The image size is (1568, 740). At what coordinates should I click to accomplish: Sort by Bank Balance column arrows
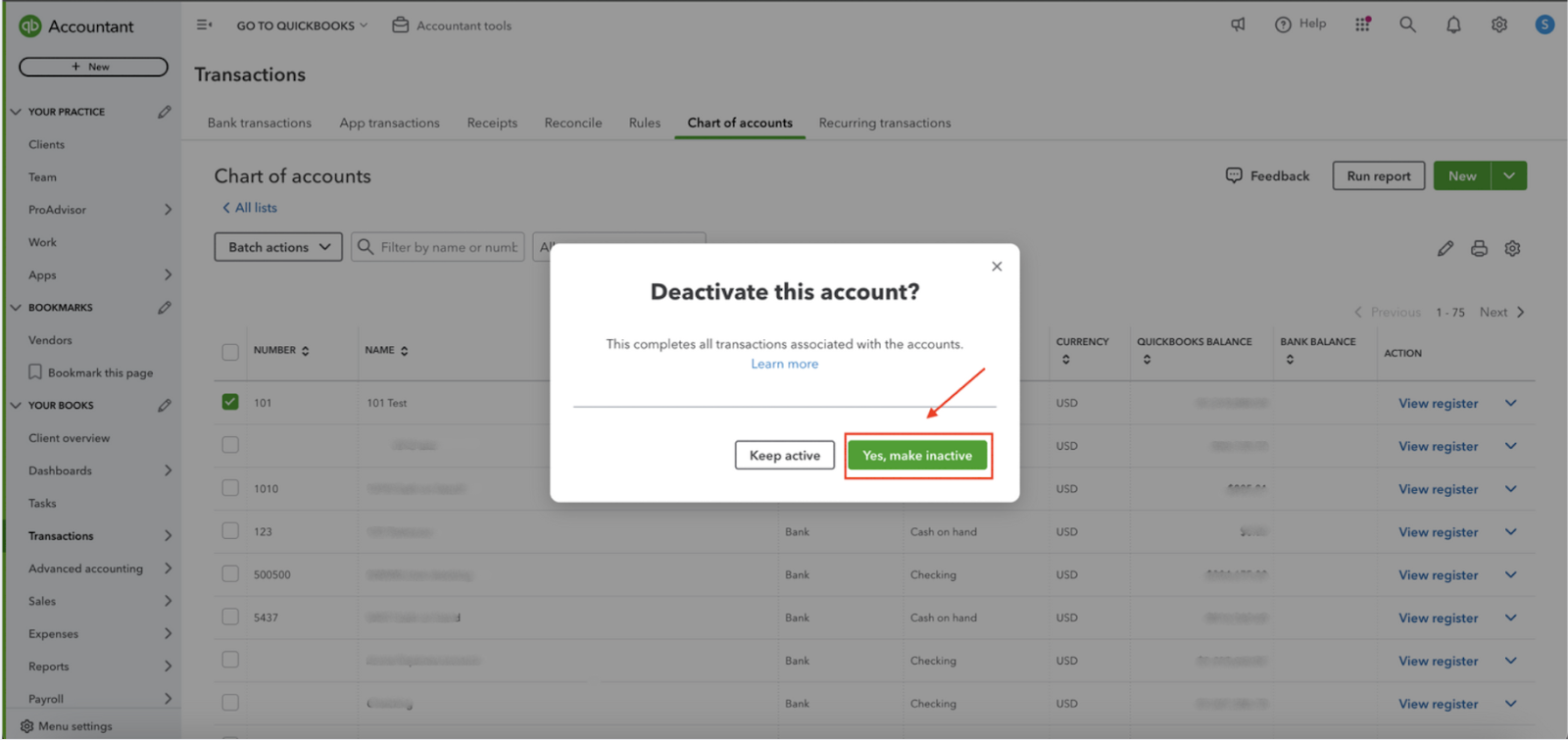coord(1290,360)
